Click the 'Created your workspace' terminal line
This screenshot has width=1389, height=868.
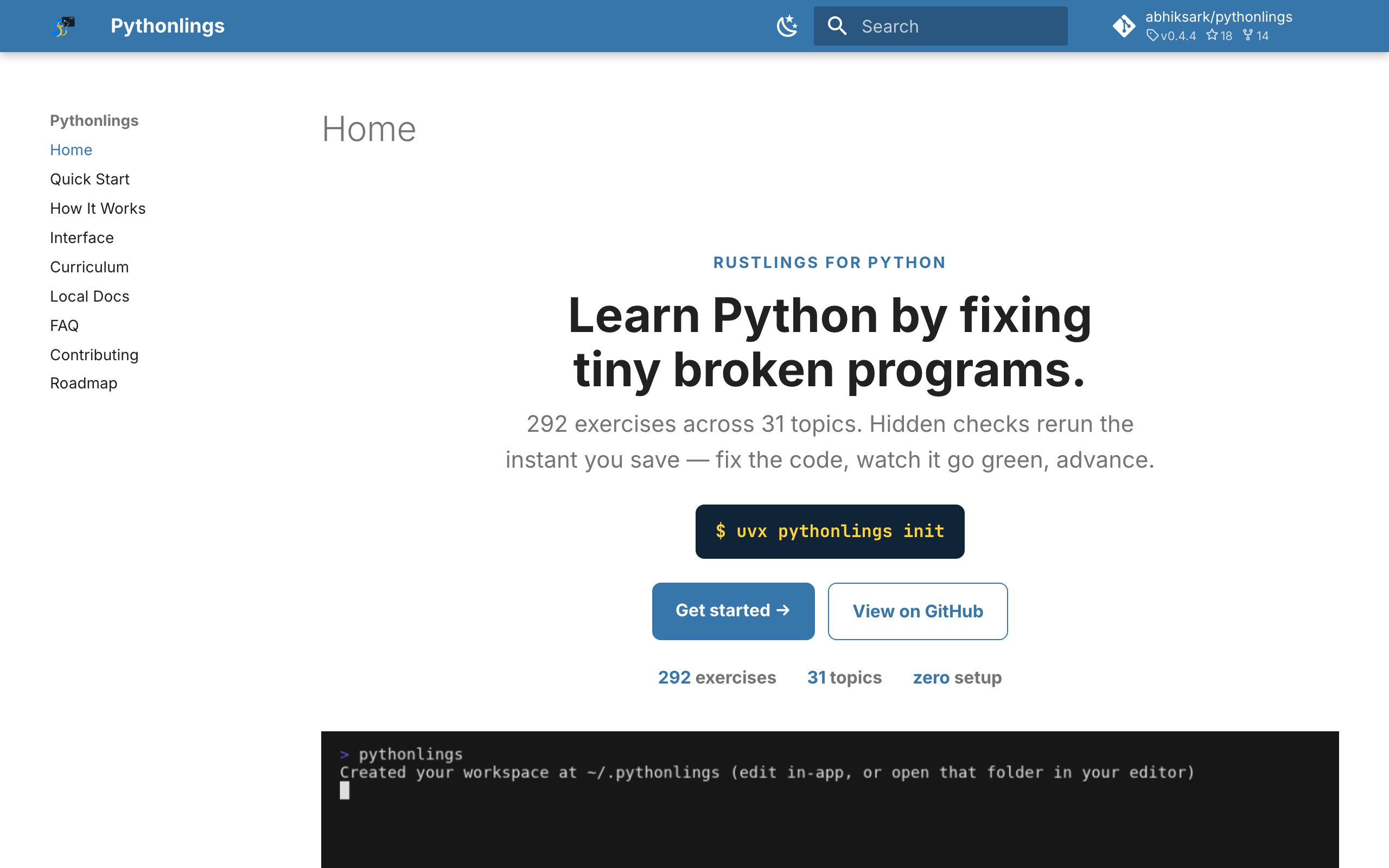pyautogui.click(x=767, y=772)
